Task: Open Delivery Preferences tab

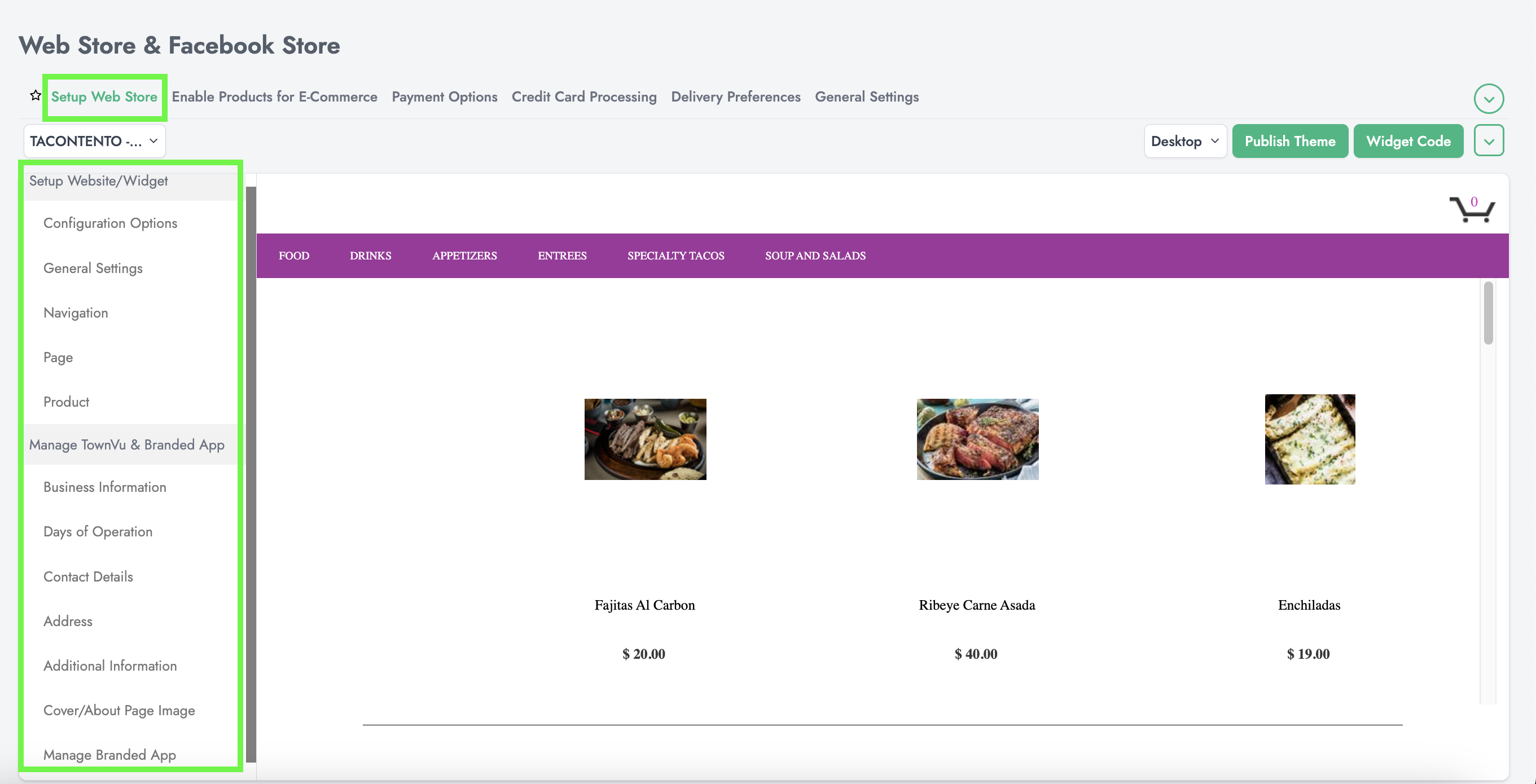Action: point(735,96)
